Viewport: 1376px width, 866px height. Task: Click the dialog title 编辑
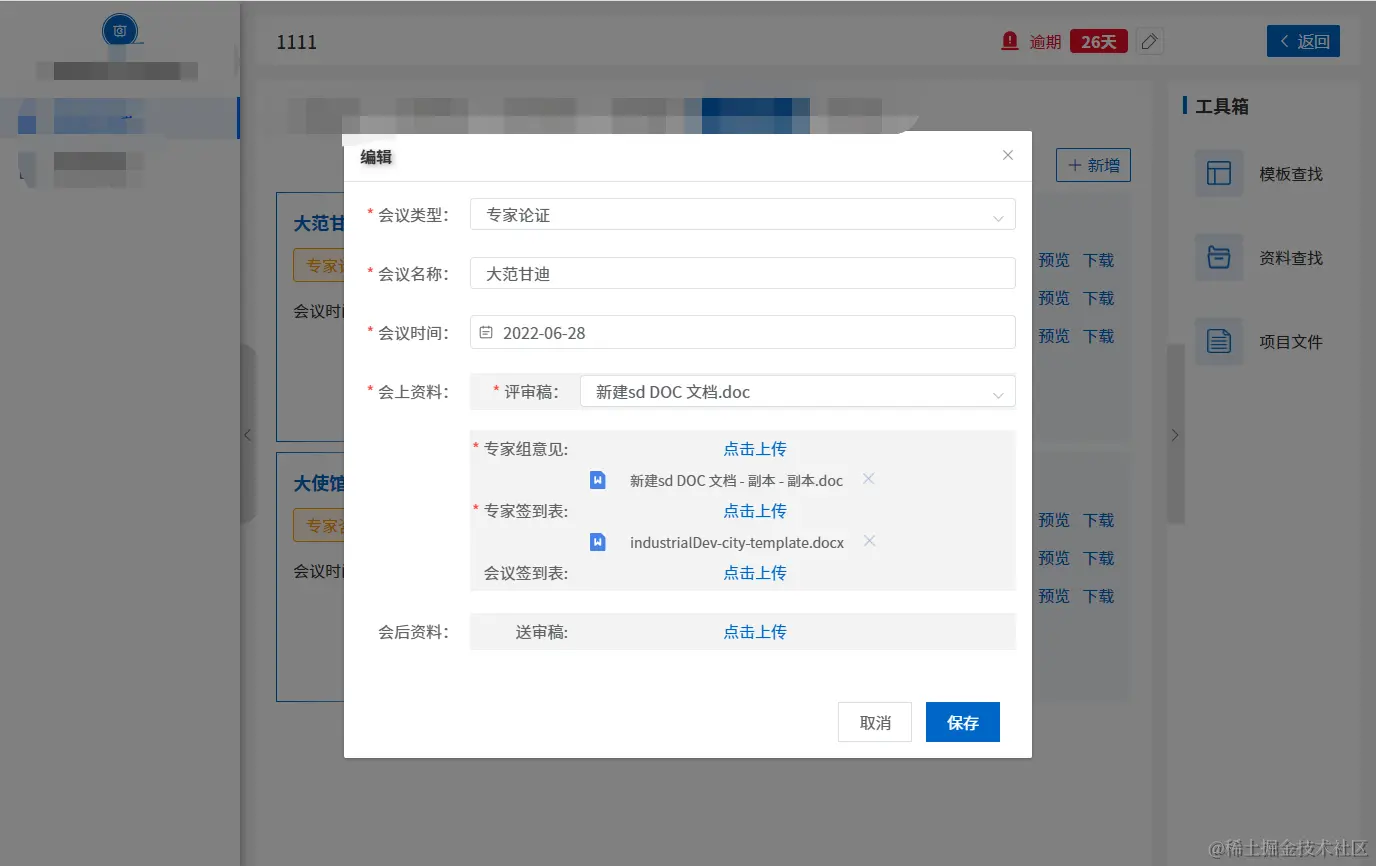(377, 157)
